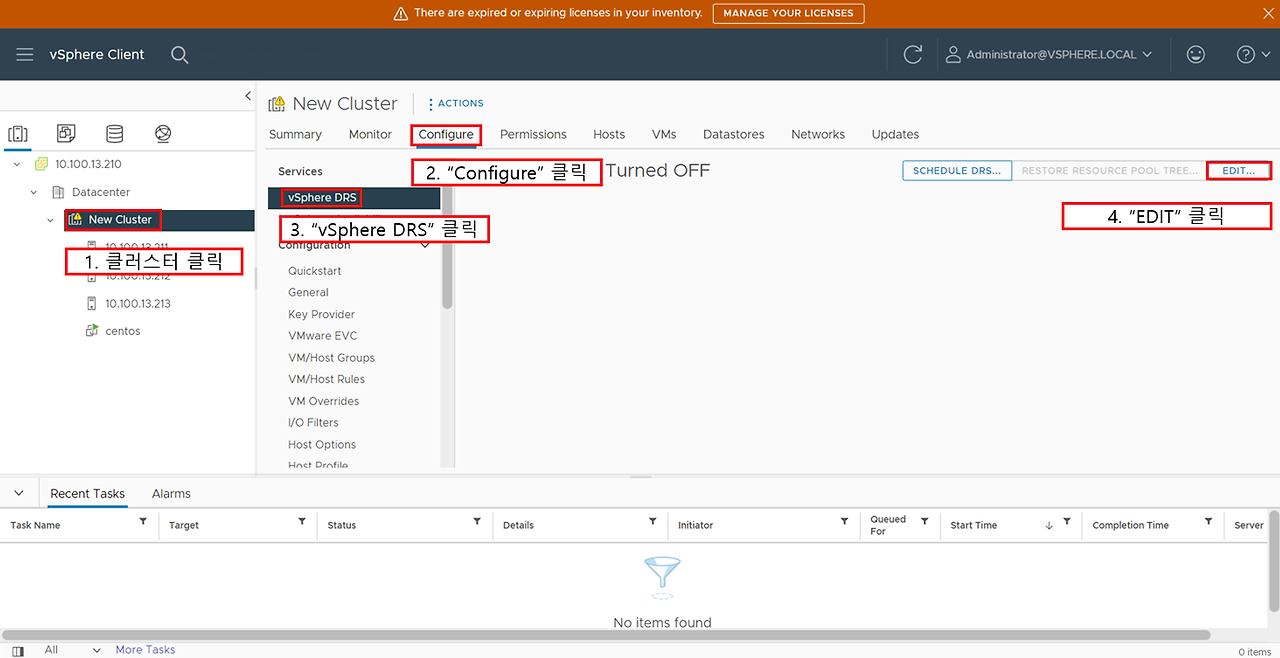This screenshot has height=658, width=1280.
Task: Open VM/Host Rules settings
Action: pos(326,379)
